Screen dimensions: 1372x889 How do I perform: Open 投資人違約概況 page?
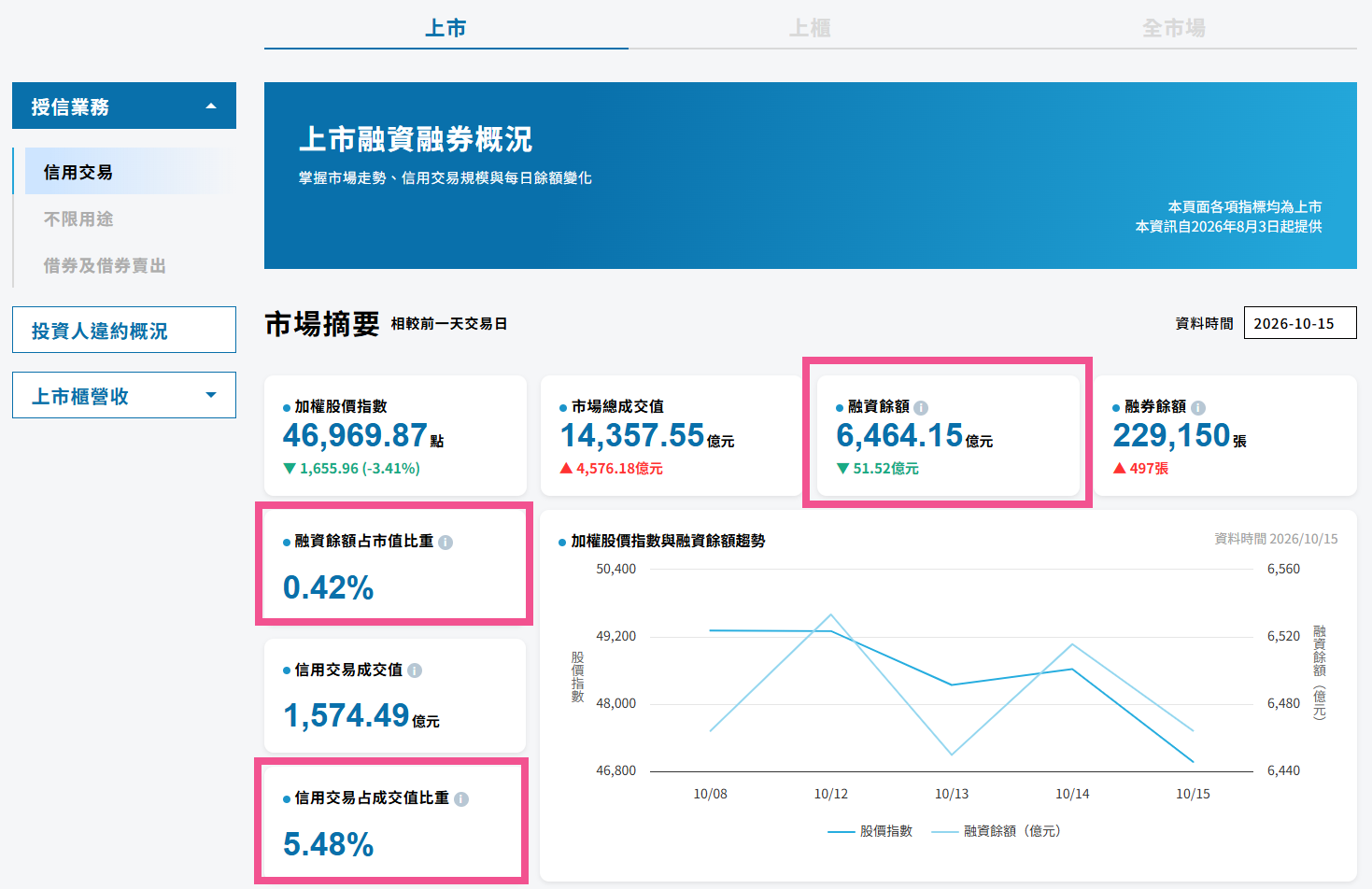pyautogui.click(x=124, y=331)
